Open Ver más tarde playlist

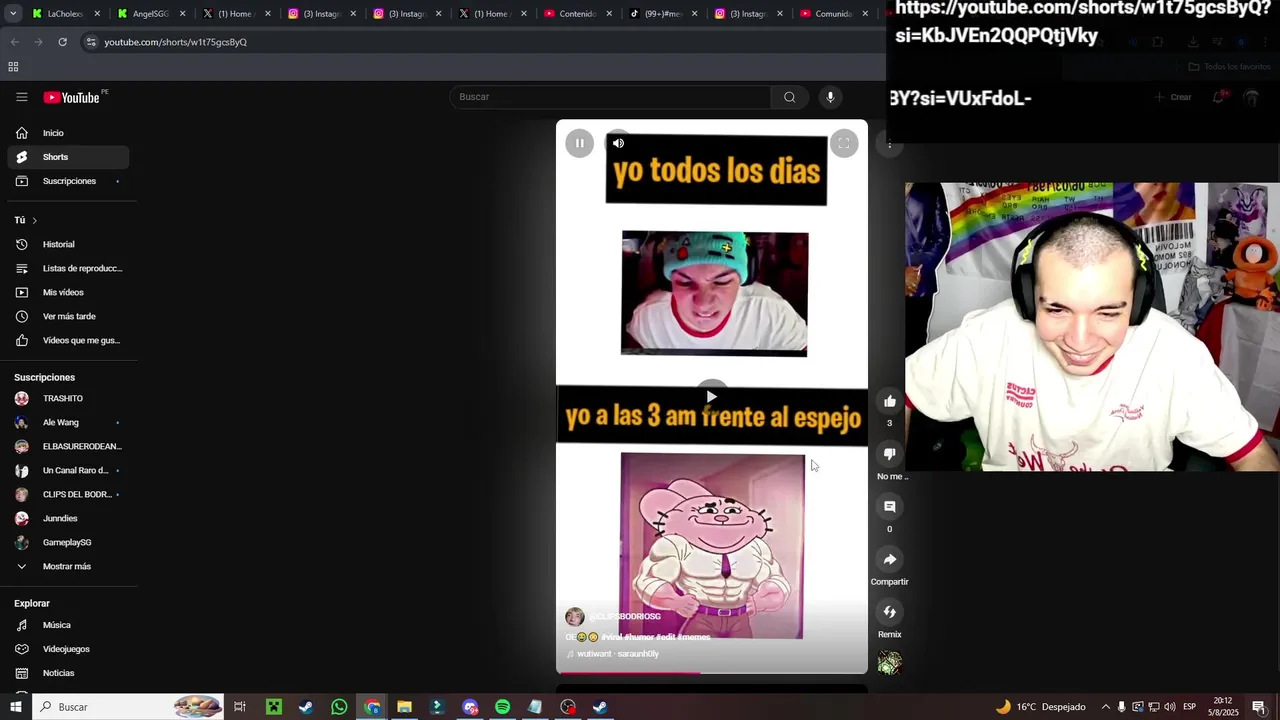coord(68,316)
